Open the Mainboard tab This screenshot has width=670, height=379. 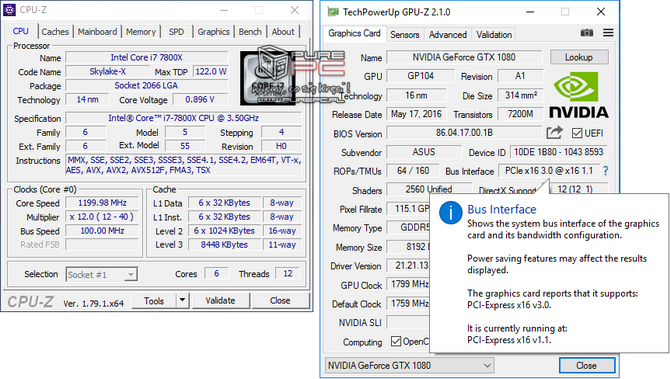pos(97,32)
